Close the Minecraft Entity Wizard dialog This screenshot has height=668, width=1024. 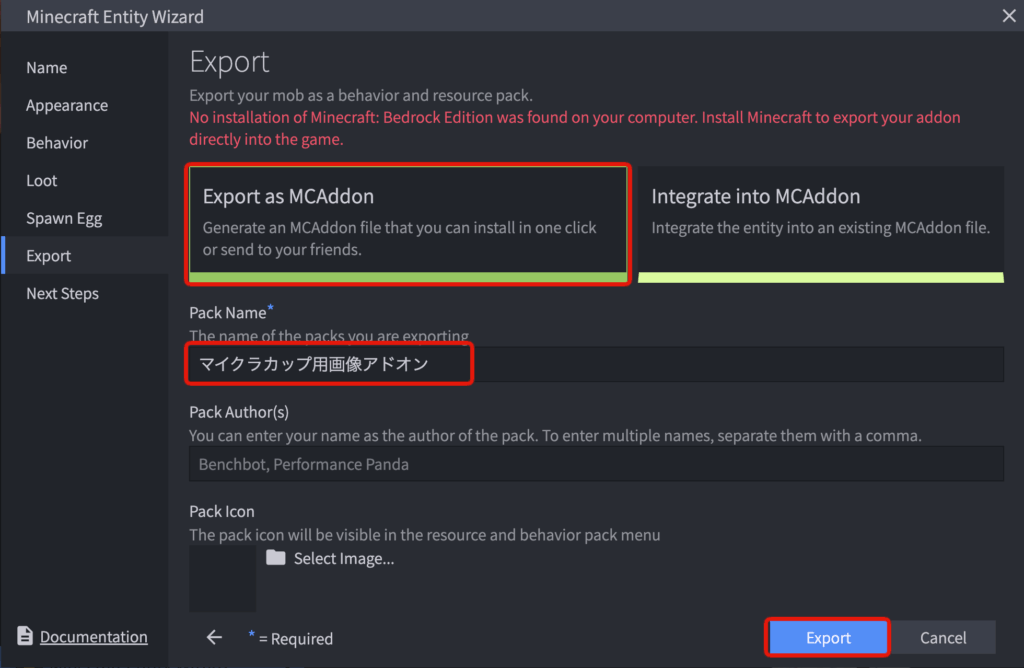coord(1008,15)
